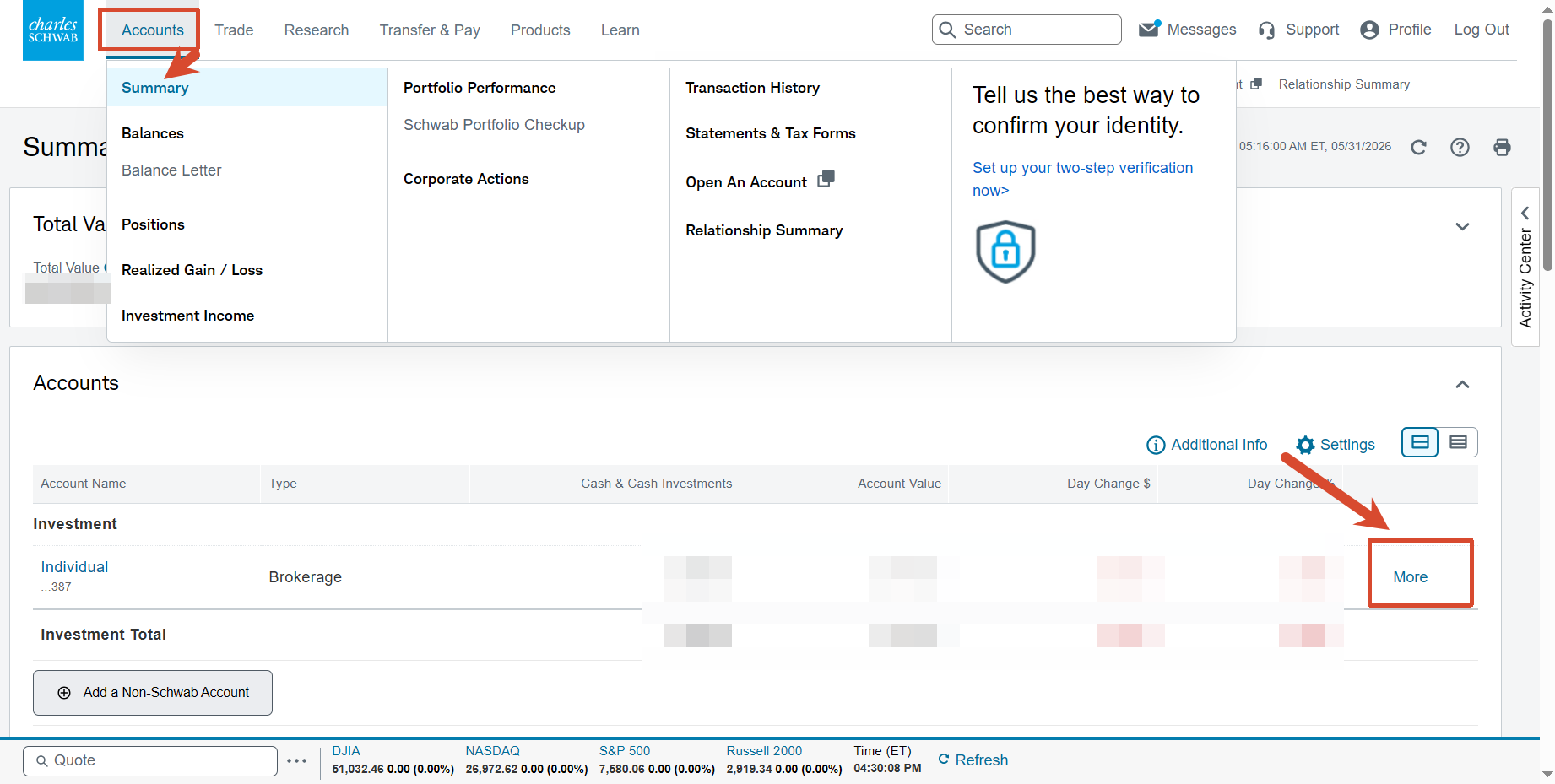Open Investment Income
Viewport: 1555px width, 784px height.
(x=187, y=316)
